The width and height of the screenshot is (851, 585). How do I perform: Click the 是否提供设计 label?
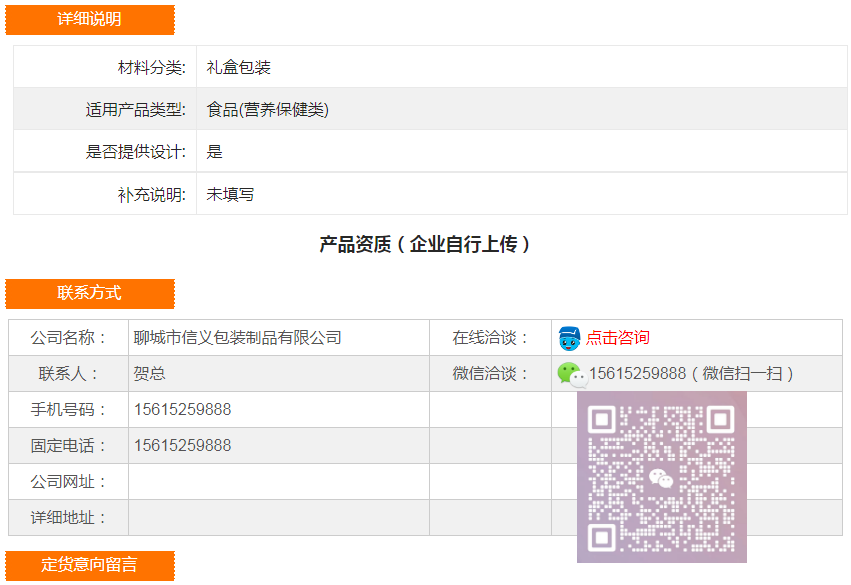coord(136,152)
